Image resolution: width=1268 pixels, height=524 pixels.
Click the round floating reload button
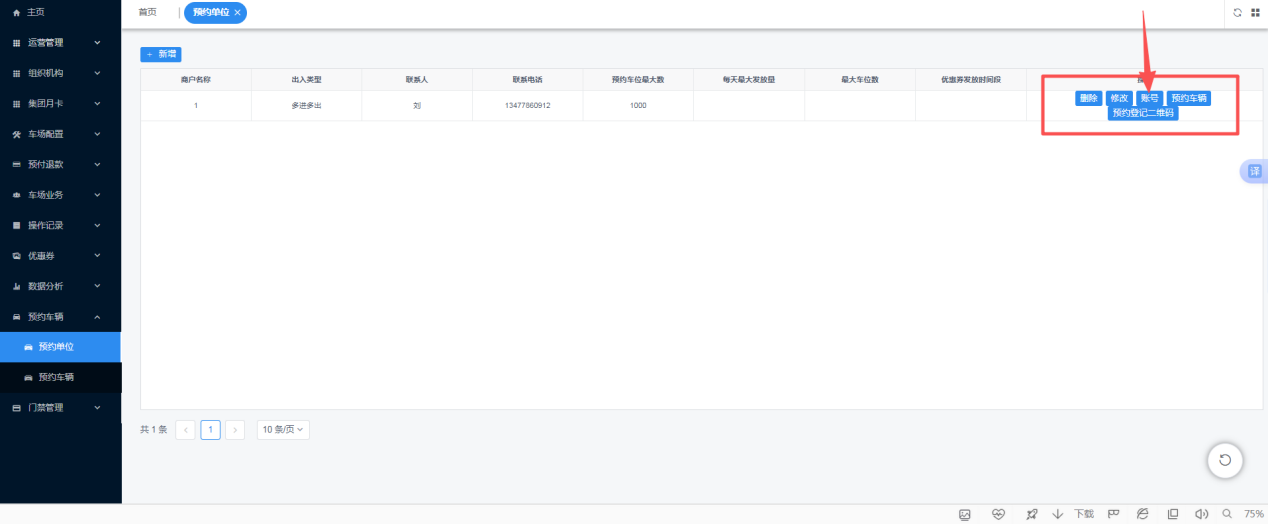point(1225,460)
